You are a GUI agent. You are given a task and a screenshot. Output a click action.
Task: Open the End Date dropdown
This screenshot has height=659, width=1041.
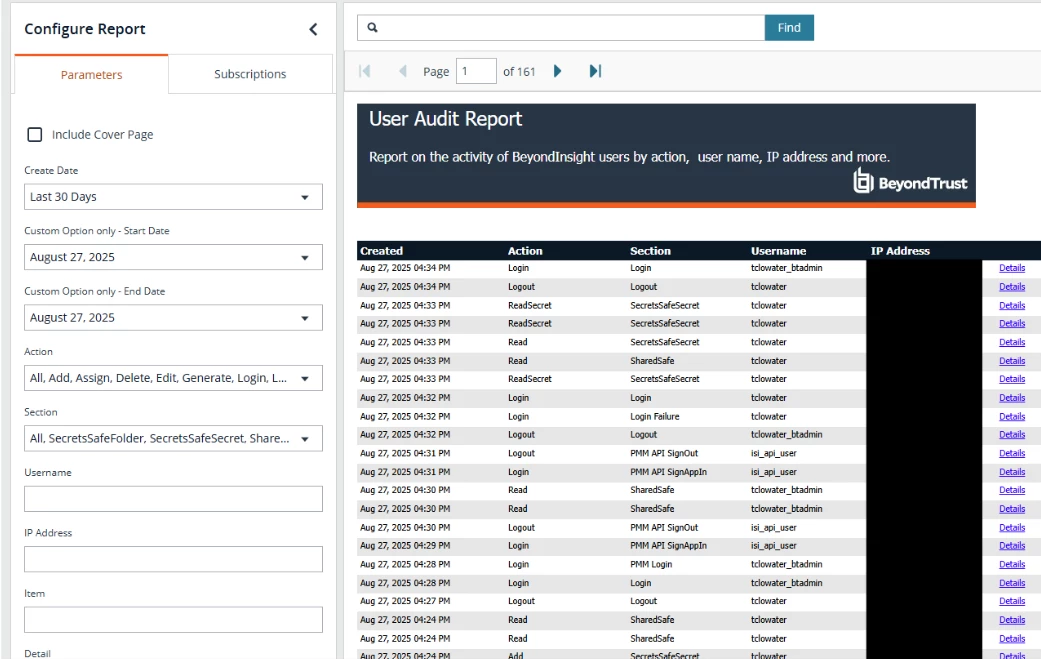click(x=173, y=318)
